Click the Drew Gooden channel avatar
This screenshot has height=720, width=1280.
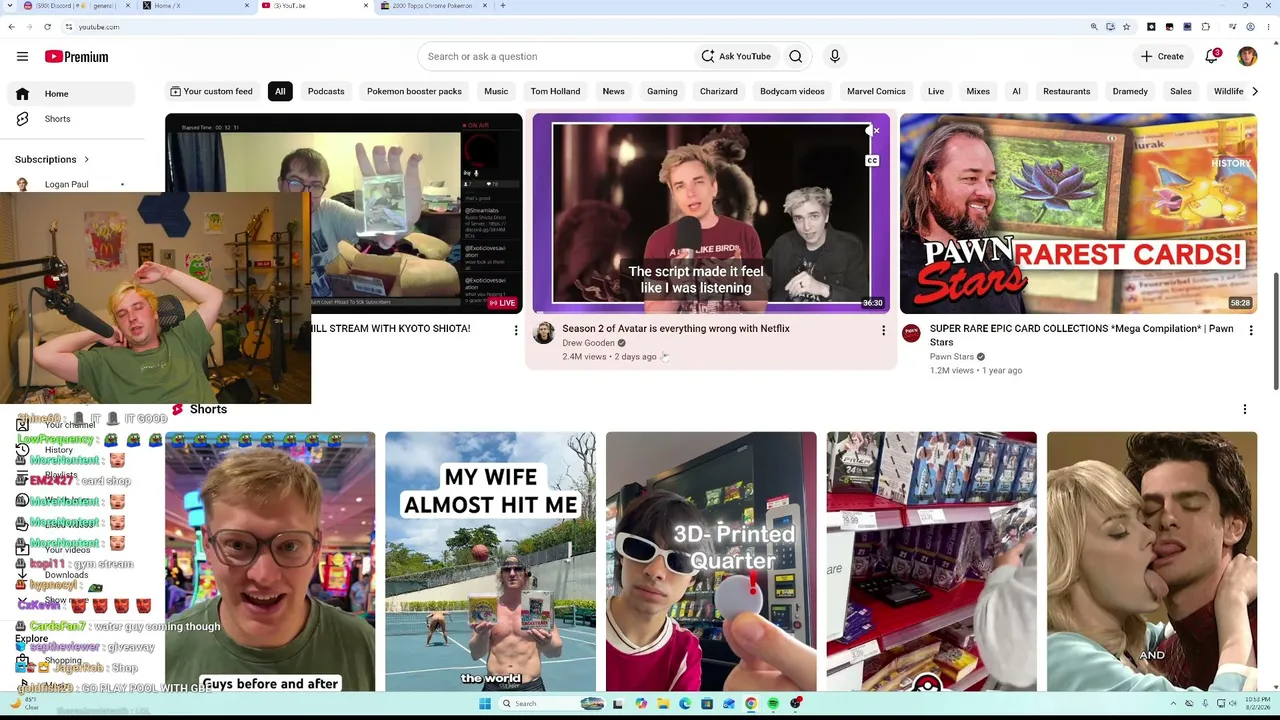coord(543,333)
